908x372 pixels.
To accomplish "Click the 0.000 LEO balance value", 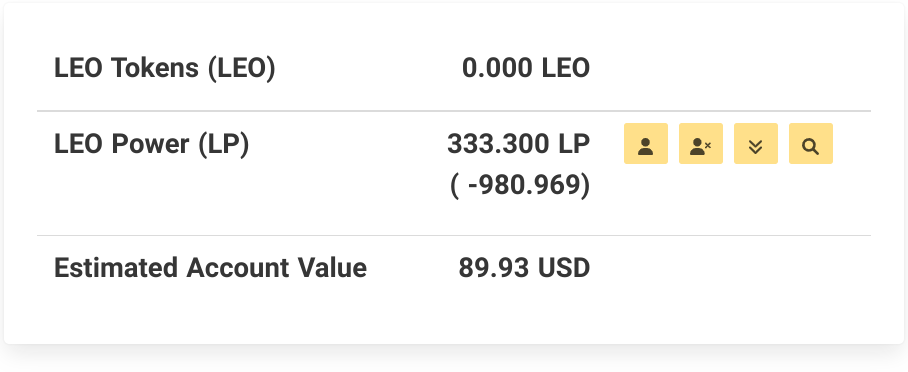I will click(526, 68).
